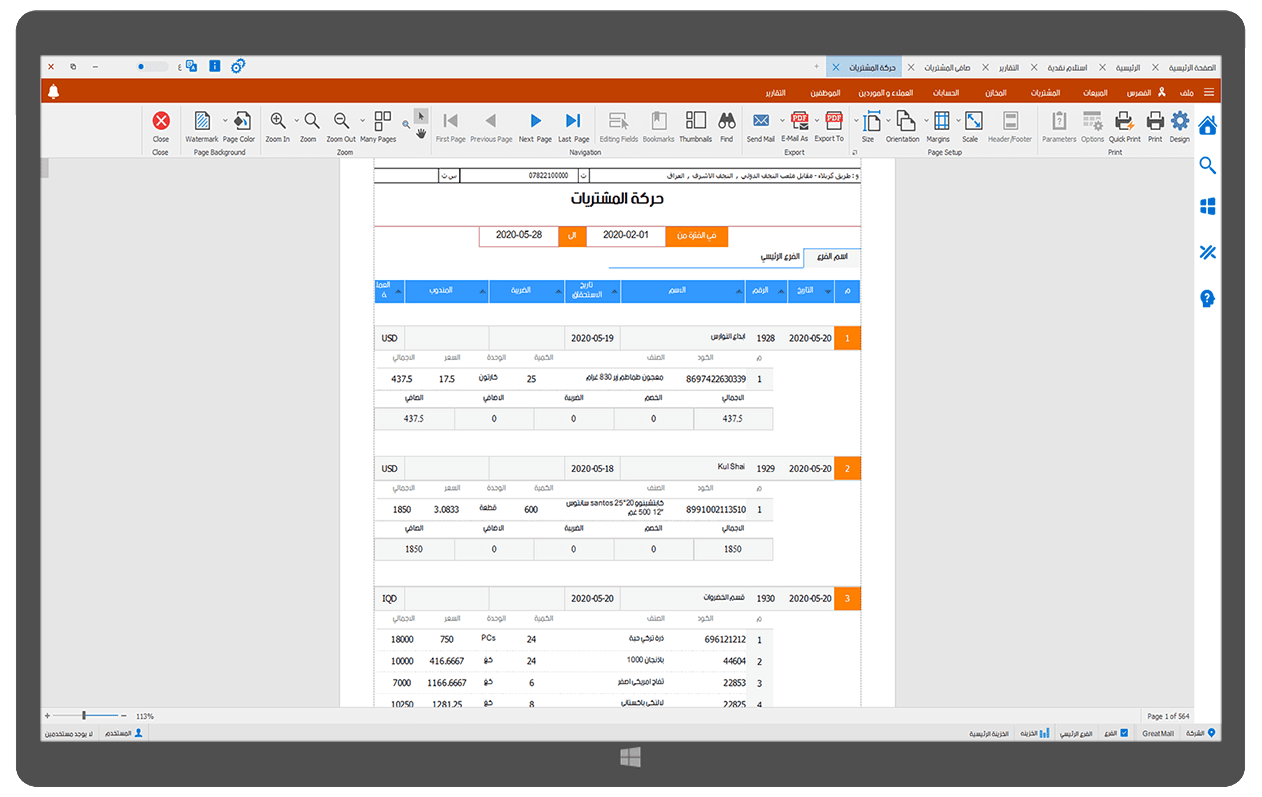This screenshot has height=797, width=1262.
Task: Click the Send Mail envelope icon
Action: click(x=761, y=122)
